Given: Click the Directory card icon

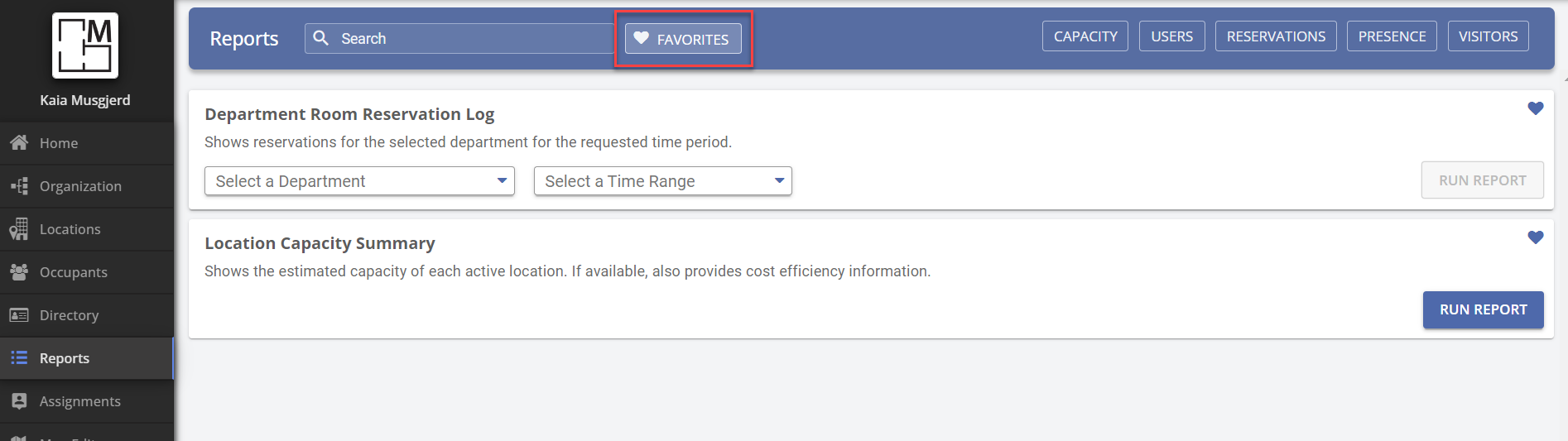Looking at the screenshot, I should coord(19,315).
